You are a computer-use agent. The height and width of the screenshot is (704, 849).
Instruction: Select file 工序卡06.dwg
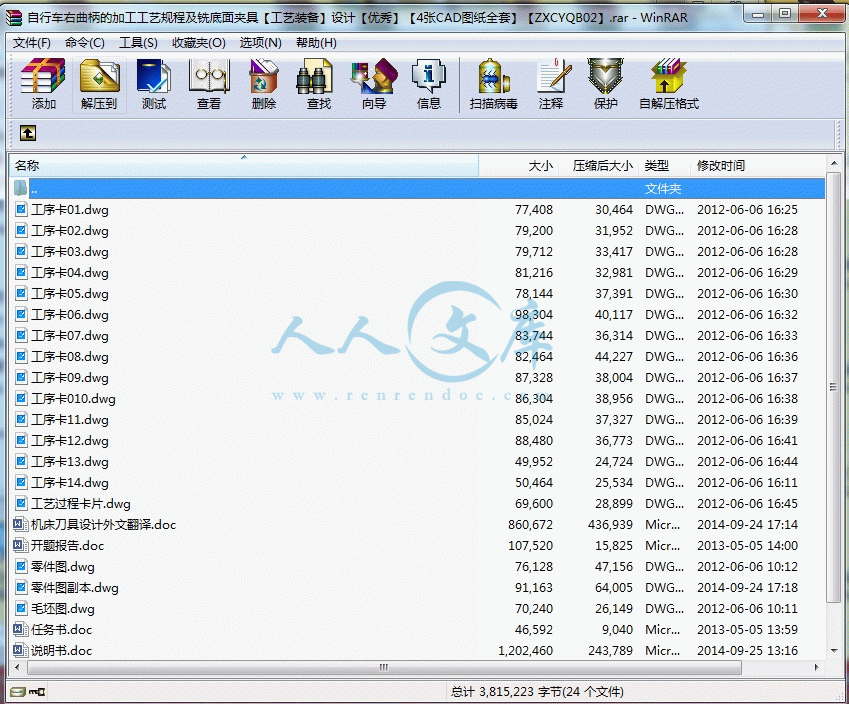click(x=70, y=315)
